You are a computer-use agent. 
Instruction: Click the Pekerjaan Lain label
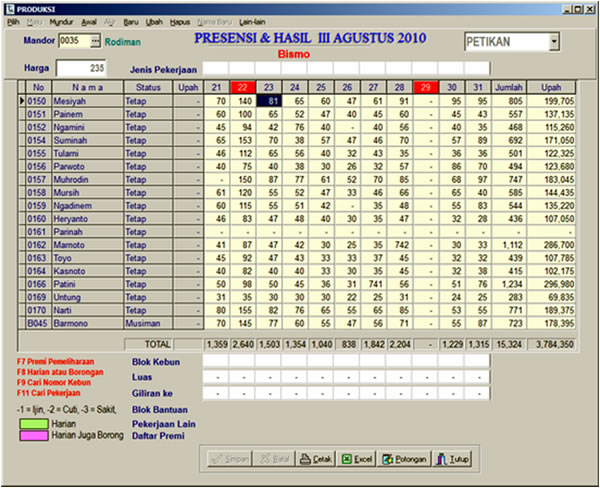[x=165, y=424]
